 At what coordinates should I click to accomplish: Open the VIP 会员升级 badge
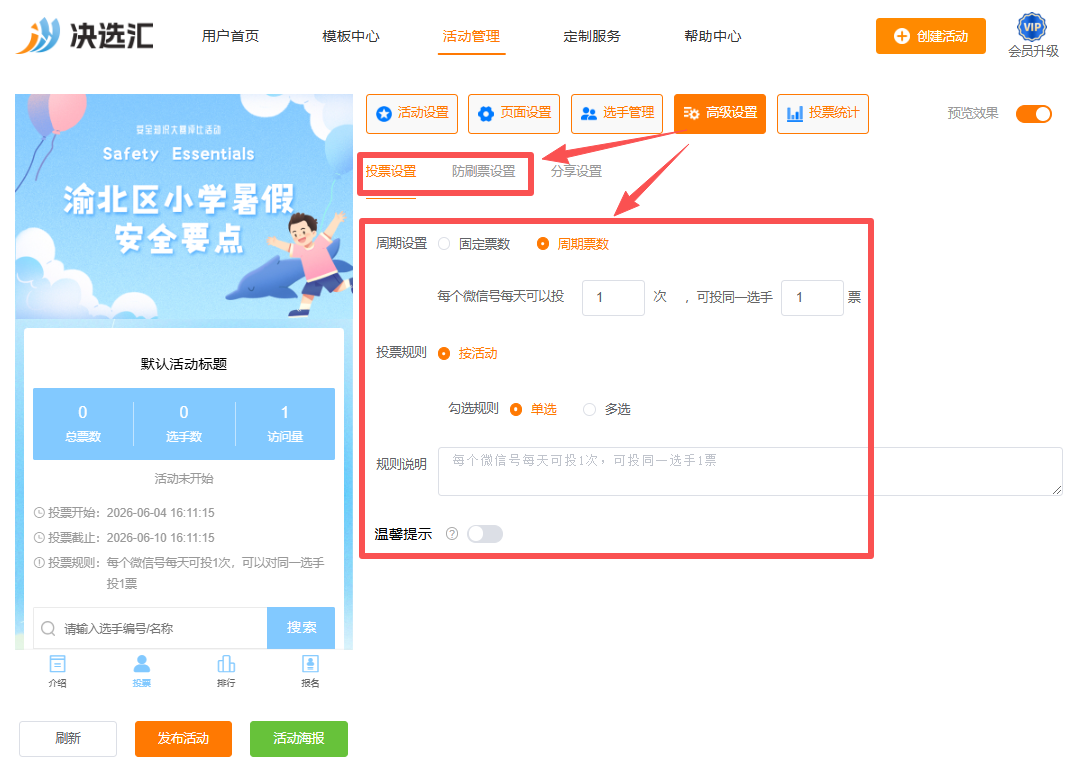(x=1032, y=36)
